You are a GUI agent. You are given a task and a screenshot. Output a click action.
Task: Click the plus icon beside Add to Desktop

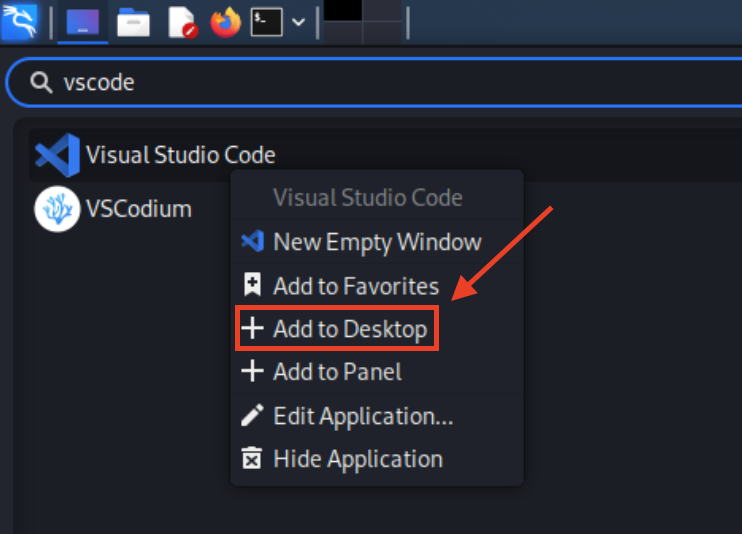(x=252, y=328)
